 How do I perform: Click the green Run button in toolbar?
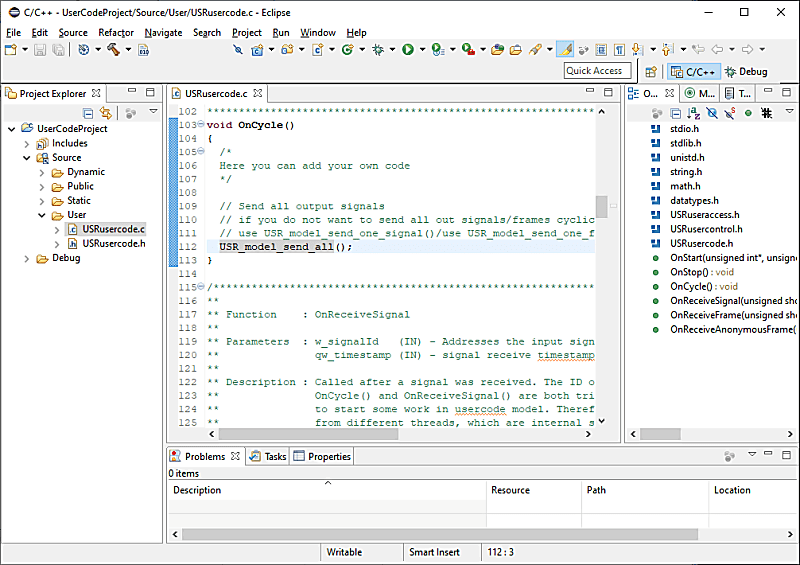click(x=408, y=49)
